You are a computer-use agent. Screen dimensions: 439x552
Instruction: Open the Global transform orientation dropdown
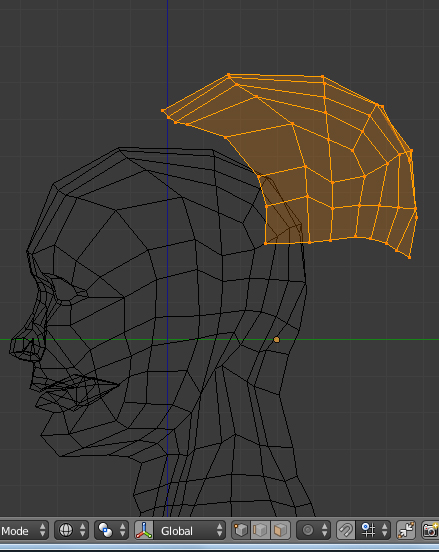pos(190,530)
